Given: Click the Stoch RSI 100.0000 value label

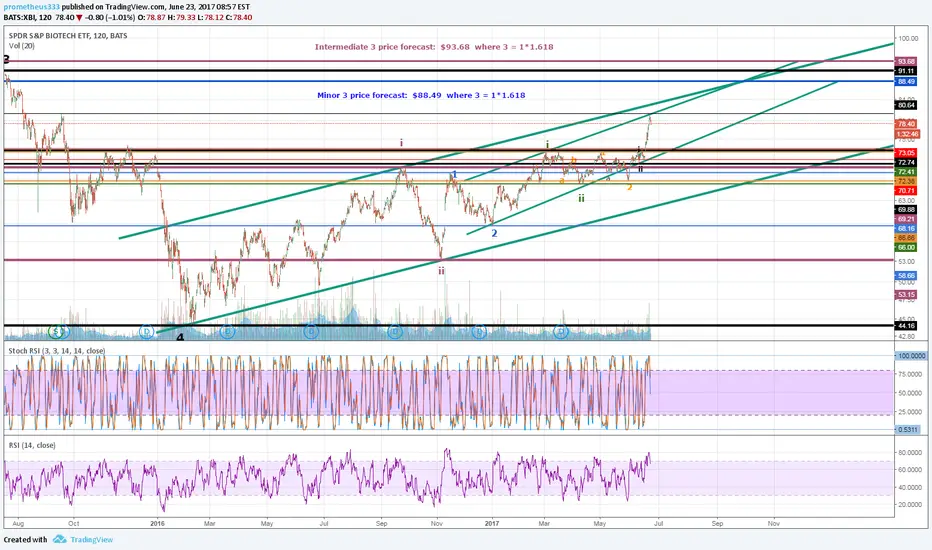Looking at the screenshot, I should point(911,356).
